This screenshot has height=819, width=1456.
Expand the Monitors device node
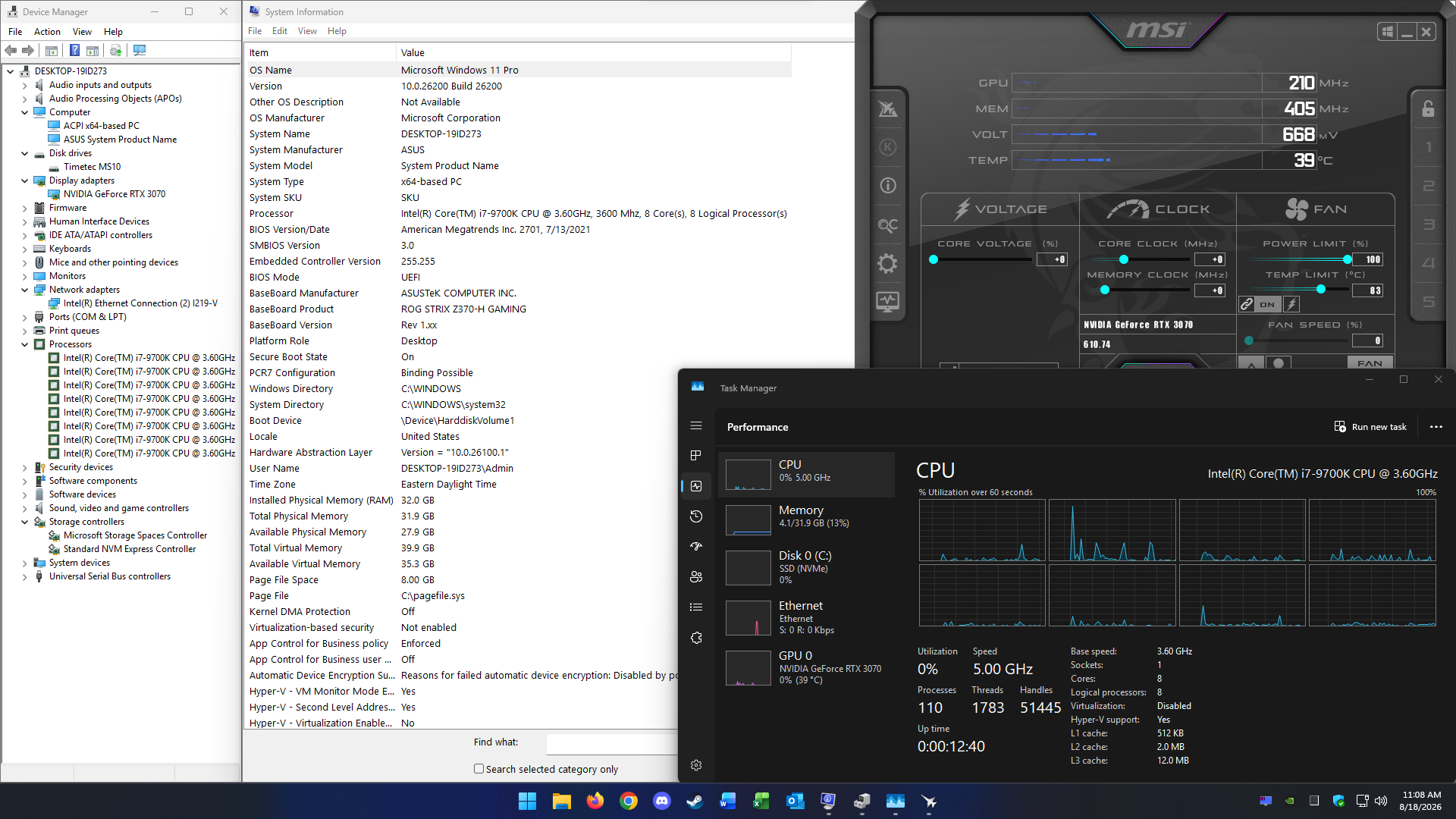(x=24, y=276)
